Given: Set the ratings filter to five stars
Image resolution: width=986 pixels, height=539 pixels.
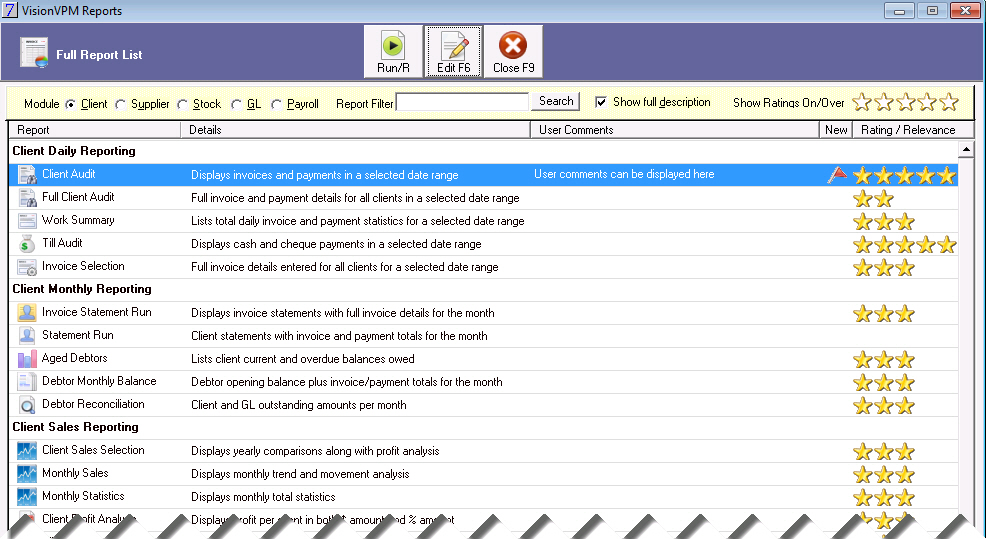Looking at the screenshot, I should [x=948, y=102].
